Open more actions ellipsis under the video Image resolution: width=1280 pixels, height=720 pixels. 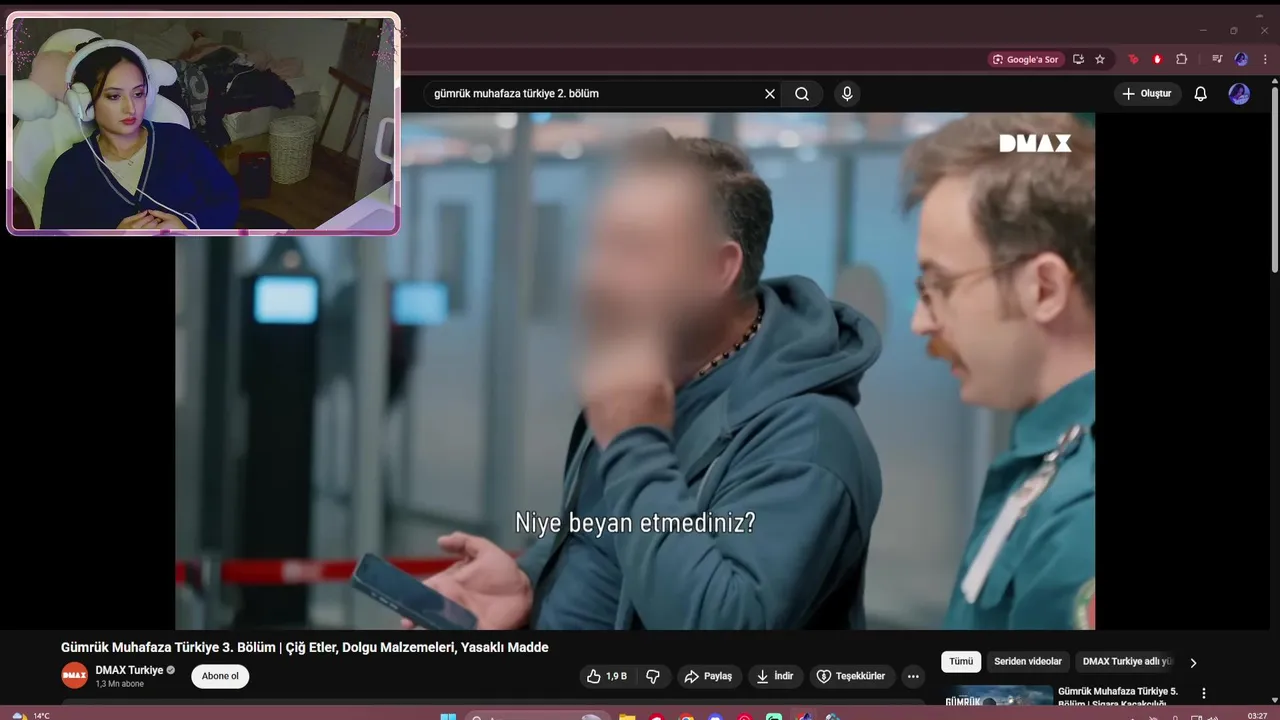coord(913,677)
